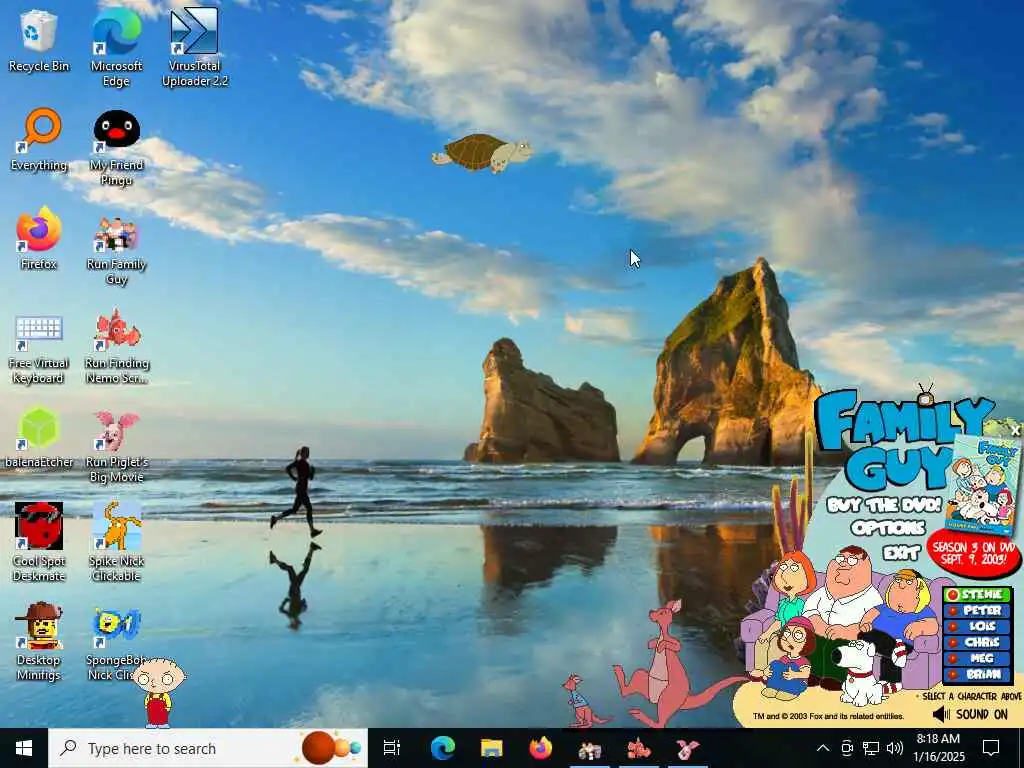Click the Desktop Minifigs shortcut
1024x768 pixels.
click(39, 641)
